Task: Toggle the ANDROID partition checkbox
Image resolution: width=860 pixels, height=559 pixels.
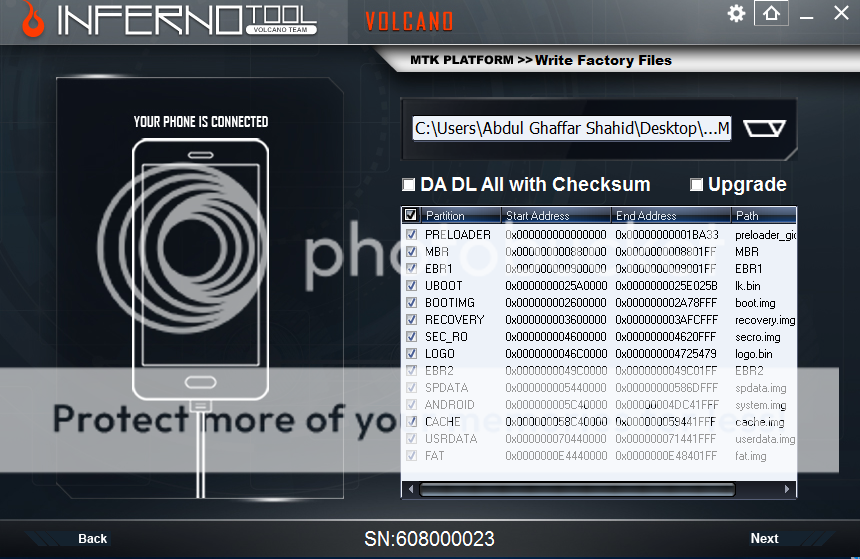Action: (x=411, y=404)
